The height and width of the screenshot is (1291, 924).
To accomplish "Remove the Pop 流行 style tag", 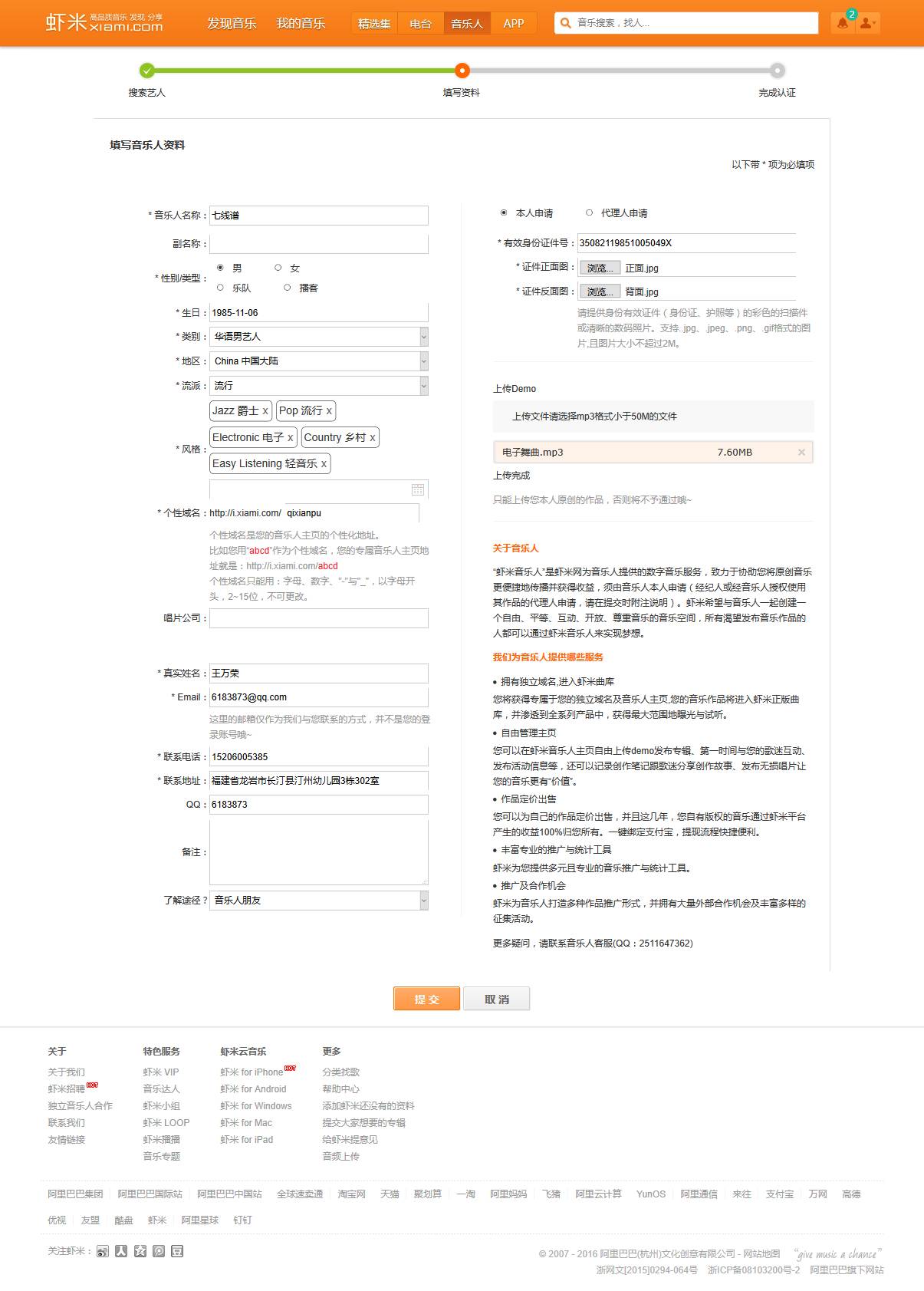I will pyautogui.click(x=329, y=411).
